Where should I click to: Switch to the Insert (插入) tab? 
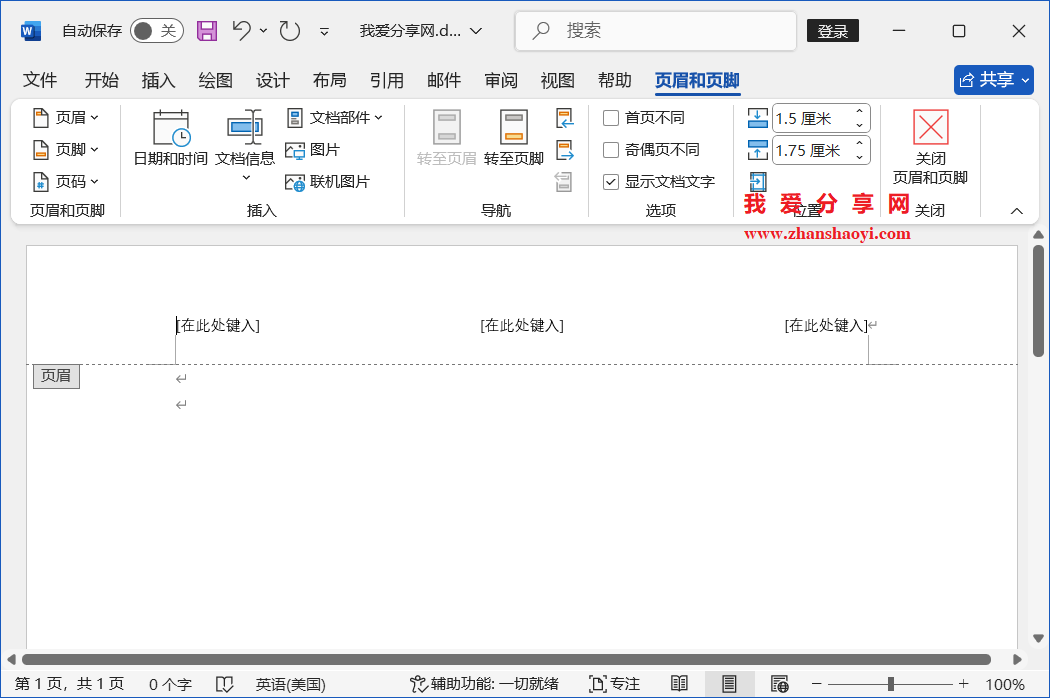click(x=159, y=80)
